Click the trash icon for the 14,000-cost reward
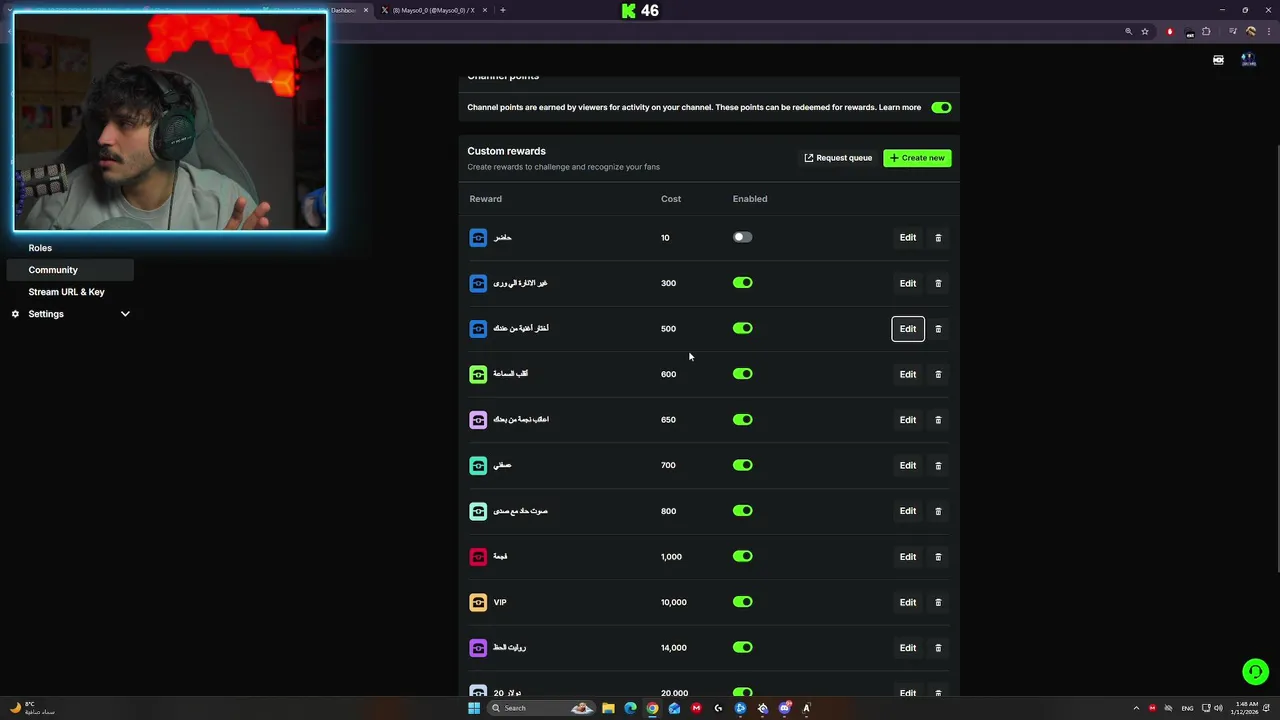This screenshot has width=1280, height=720. point(938,648)
